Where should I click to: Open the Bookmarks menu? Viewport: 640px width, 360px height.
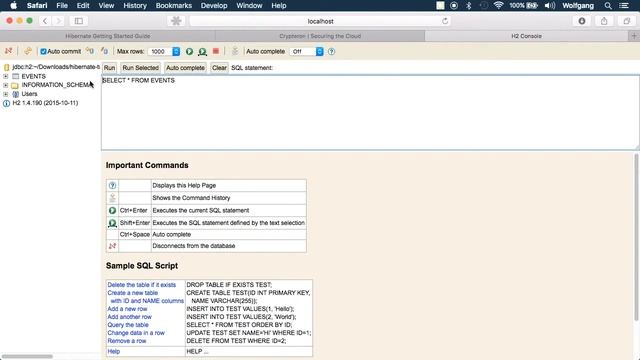point(174,6)
